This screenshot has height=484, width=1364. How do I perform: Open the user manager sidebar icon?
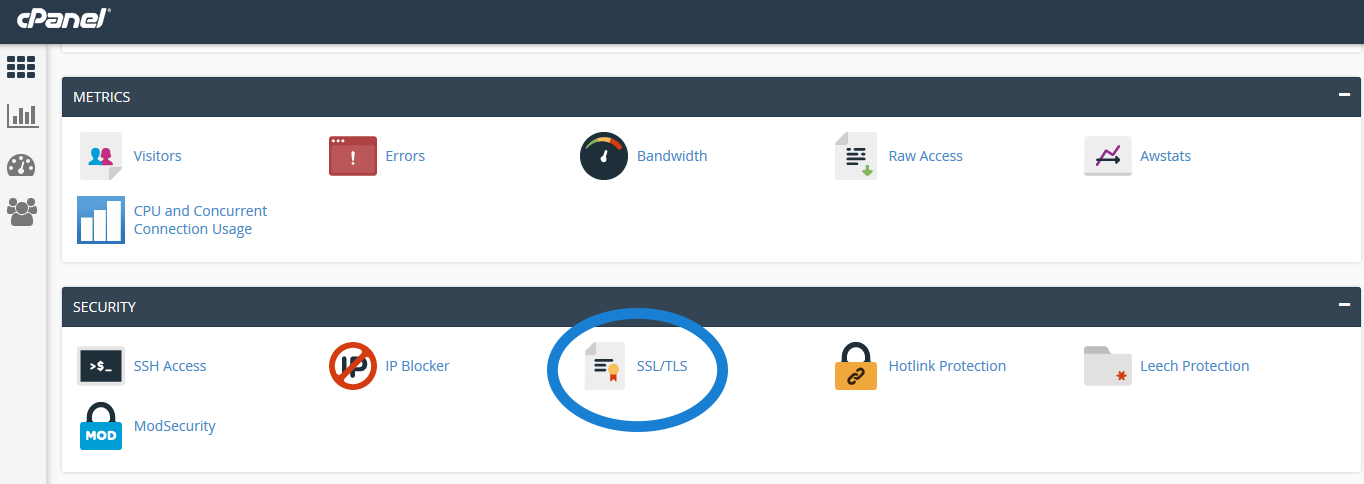point(21,212)
